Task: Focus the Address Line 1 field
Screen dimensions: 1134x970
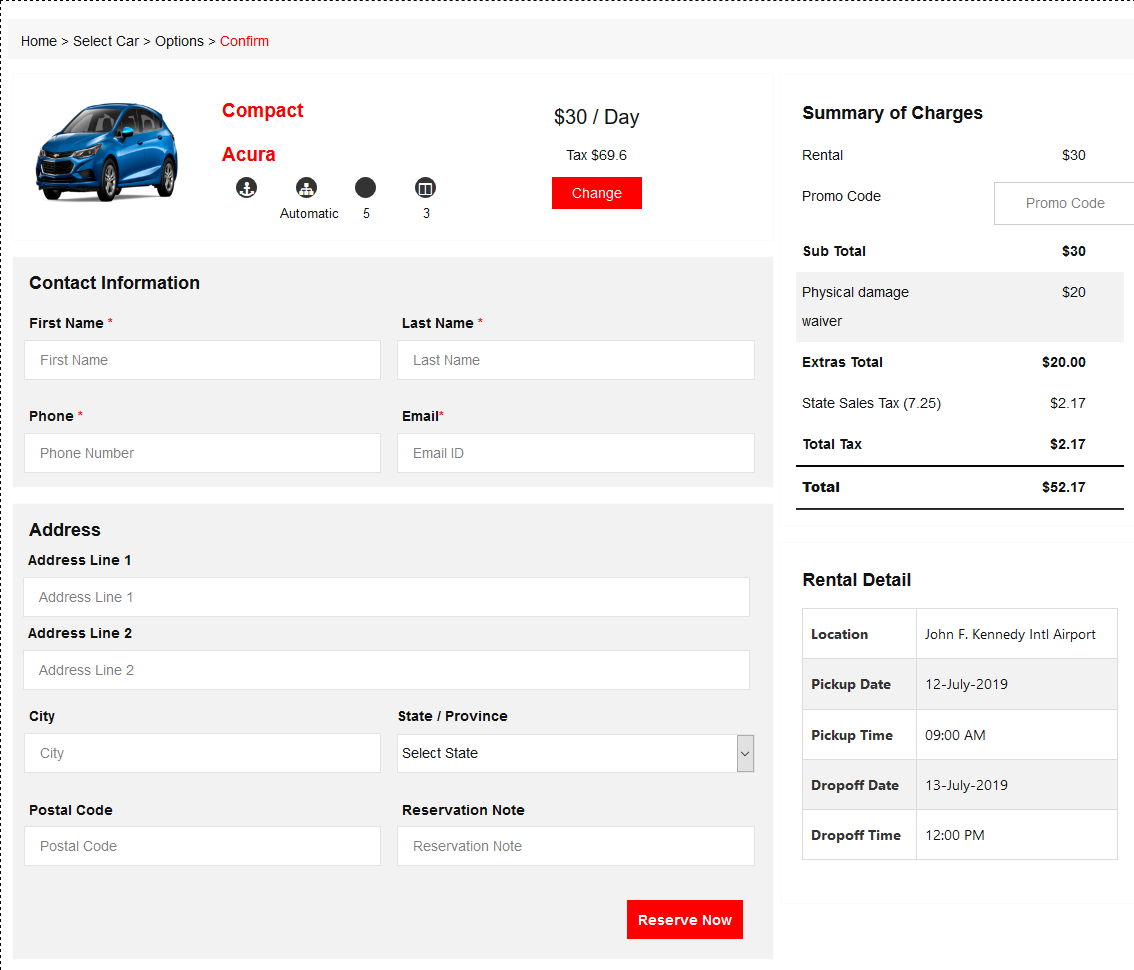Action: 386,597
